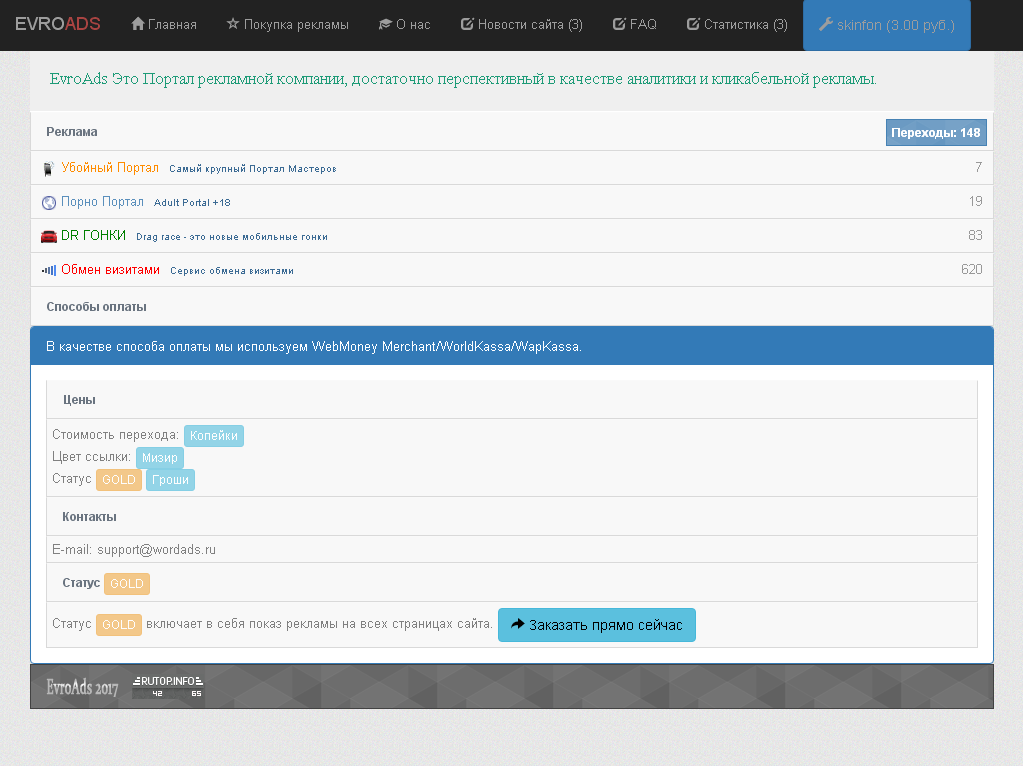This screenshot has width=1023, height=766.
Task: Open the Убойный Портал ad link
Action: click(110, 168)
